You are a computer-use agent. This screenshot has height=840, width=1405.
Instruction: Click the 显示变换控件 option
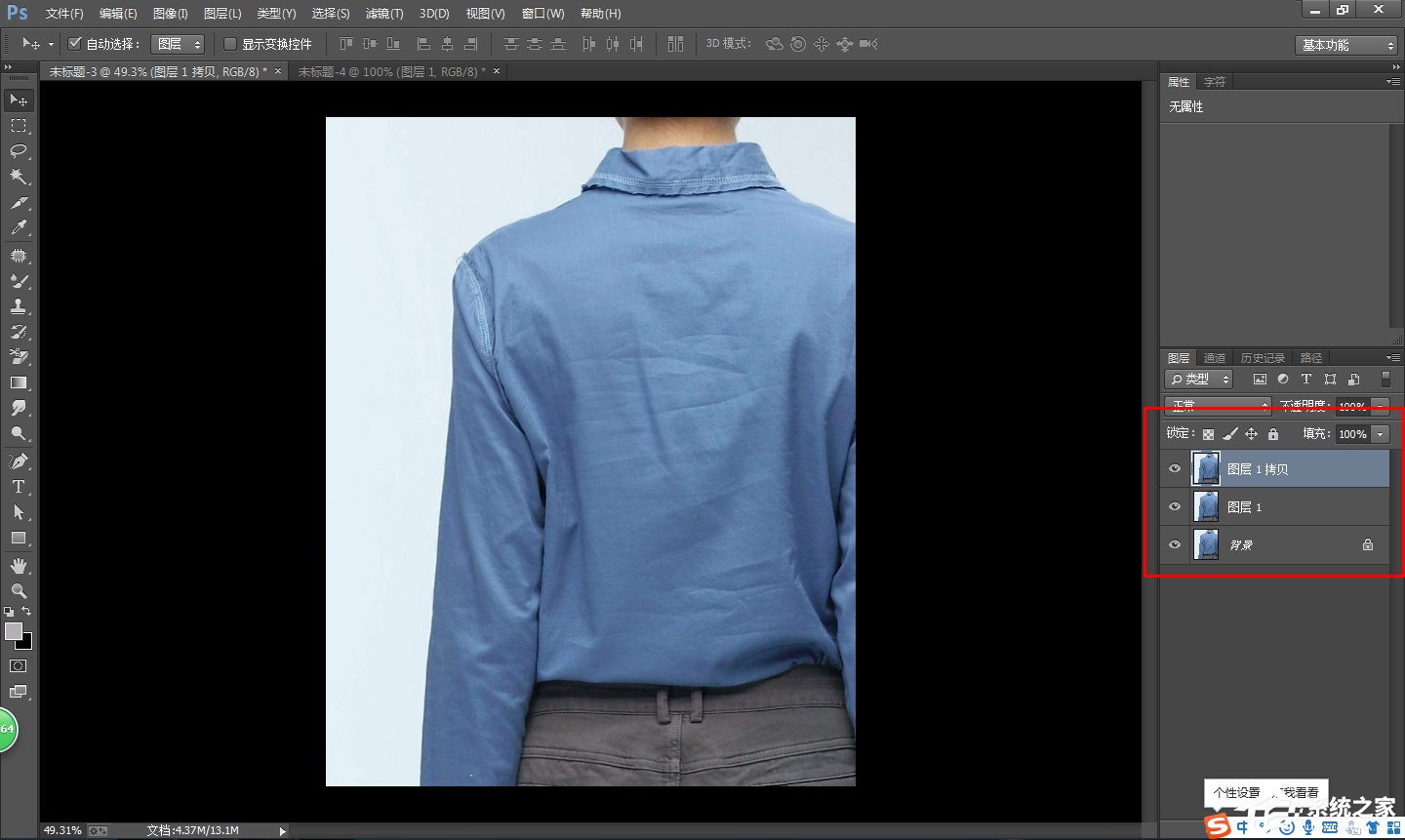[228, 43]
